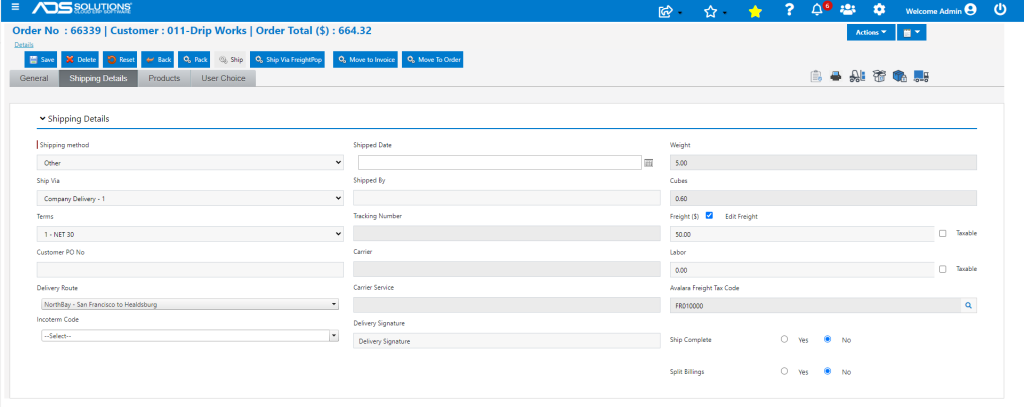Open Terms dropdown showing 1 - NET 30
The width and height of the screenshot is (1024, 407).
(191, 233)
